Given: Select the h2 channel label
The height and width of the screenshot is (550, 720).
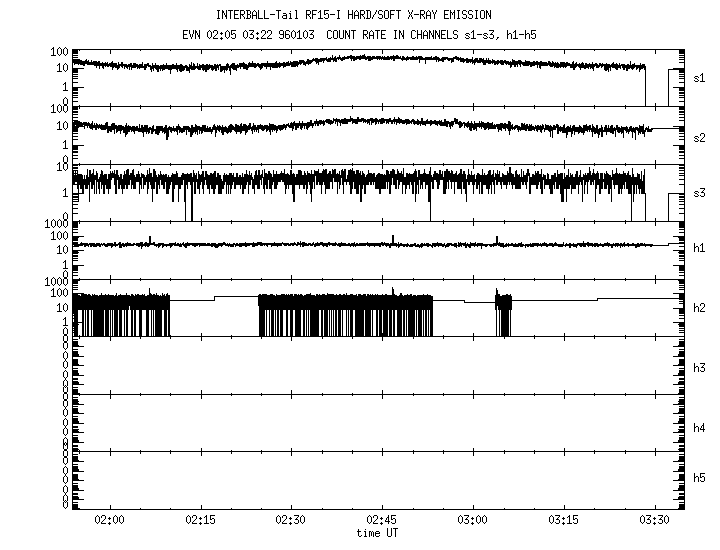Looking at the screenshot, I should (701, 308).
